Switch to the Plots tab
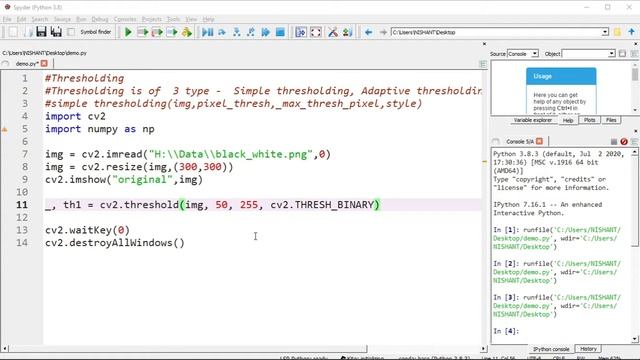640x360 pixels. (589, 120)
